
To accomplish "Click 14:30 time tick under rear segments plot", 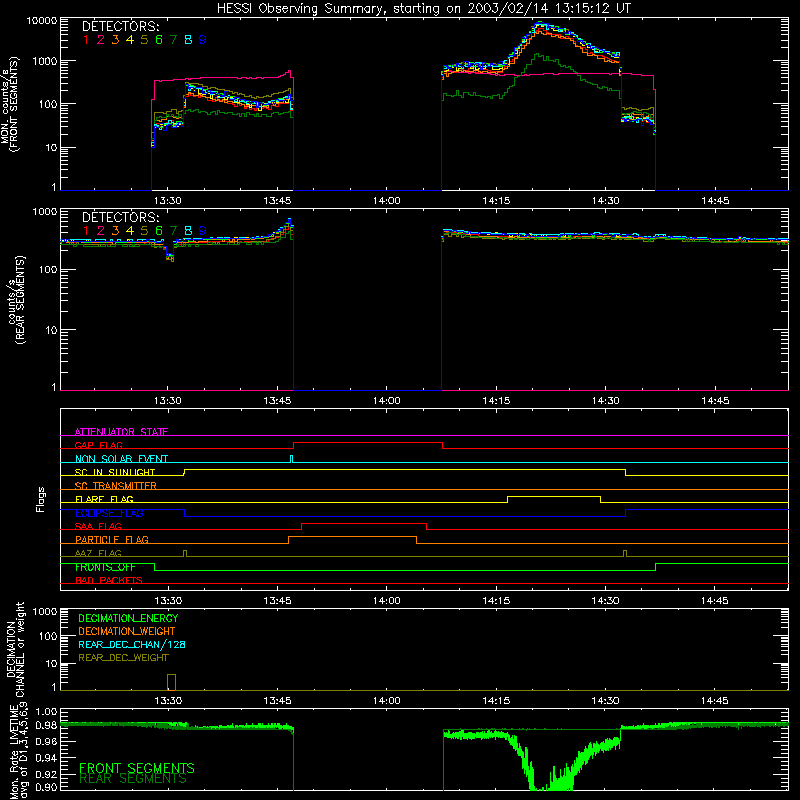I will pyautogui.click(x=606, y=401).
